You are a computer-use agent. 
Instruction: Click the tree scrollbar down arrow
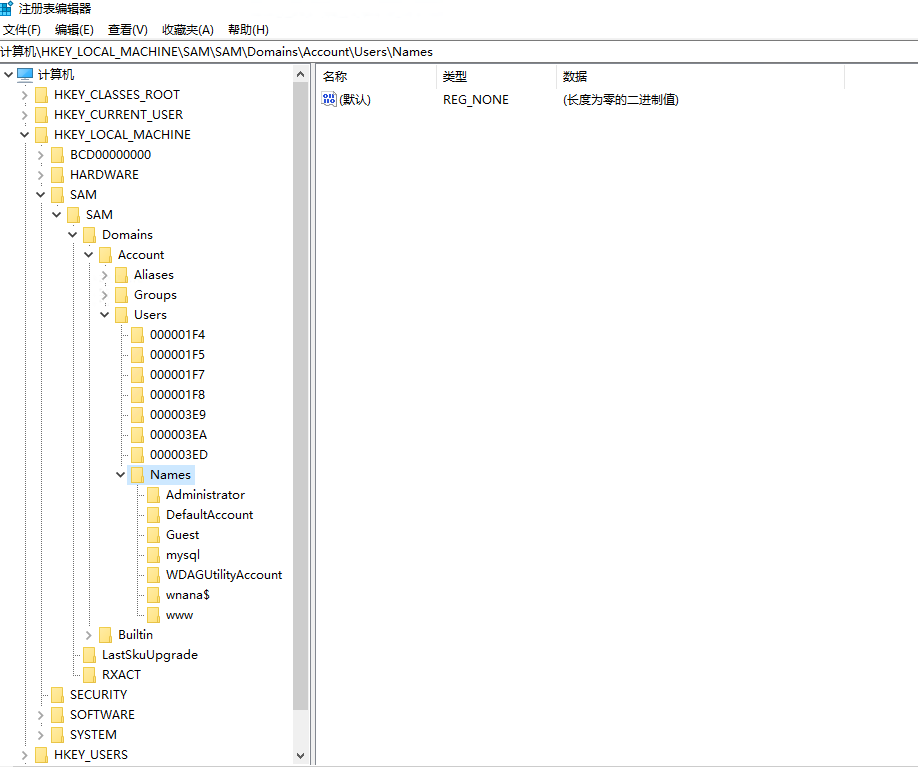click(300, 756)
